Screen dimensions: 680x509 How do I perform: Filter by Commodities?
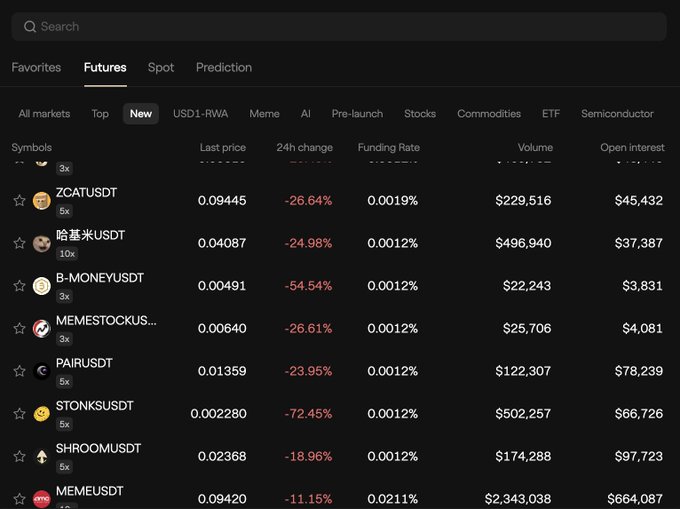pyautogui.click(x=489, y=114)
